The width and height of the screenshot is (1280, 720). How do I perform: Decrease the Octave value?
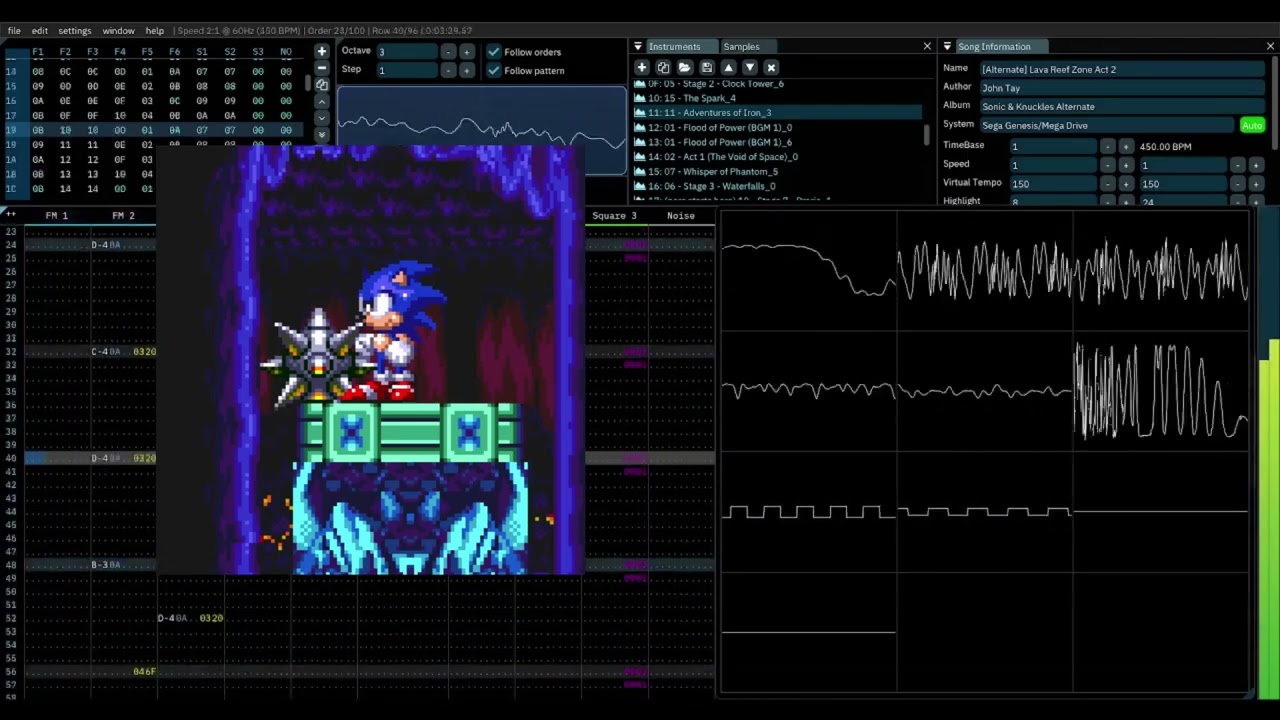447,52
